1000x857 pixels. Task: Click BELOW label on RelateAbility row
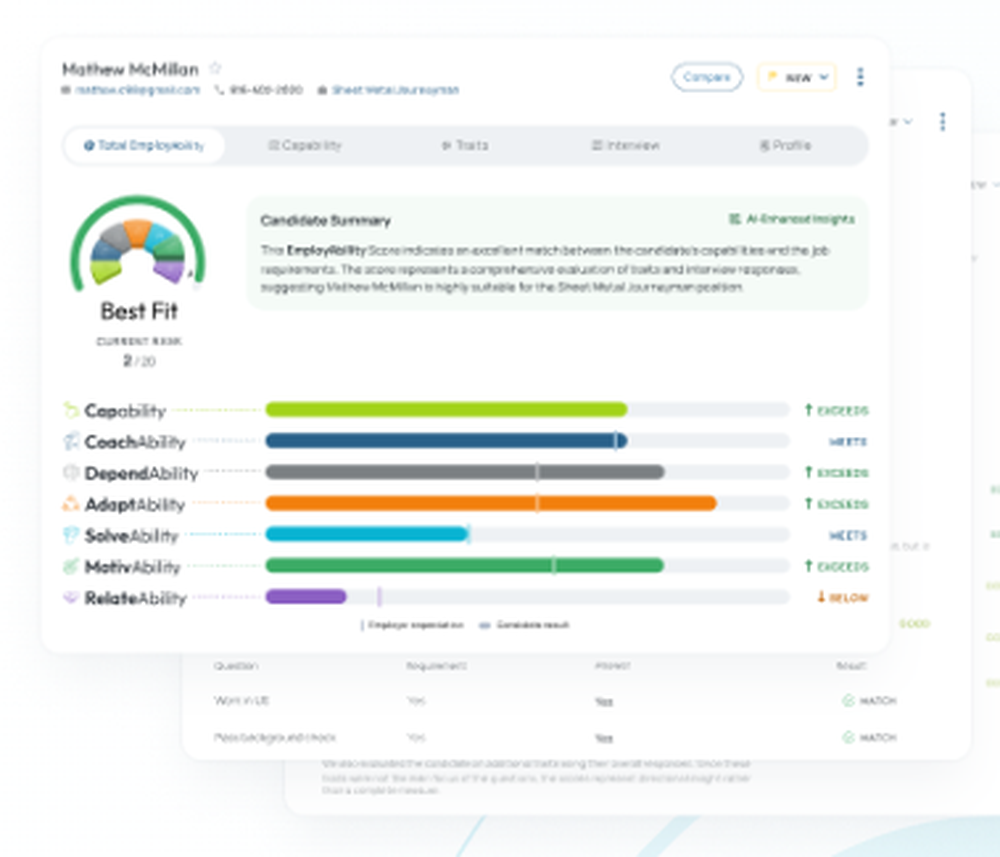tap(842, 597)
